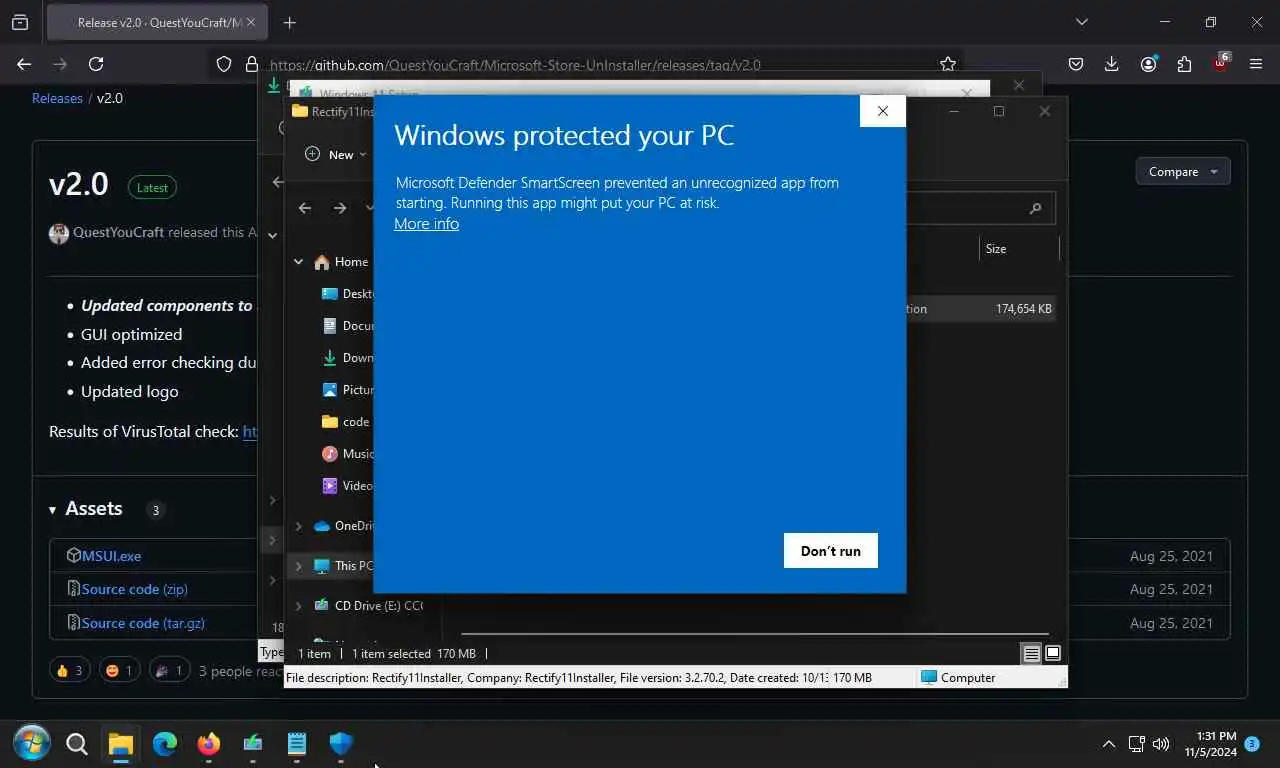Open the Firefox View icon in tab bar

[x=20, y=22]
